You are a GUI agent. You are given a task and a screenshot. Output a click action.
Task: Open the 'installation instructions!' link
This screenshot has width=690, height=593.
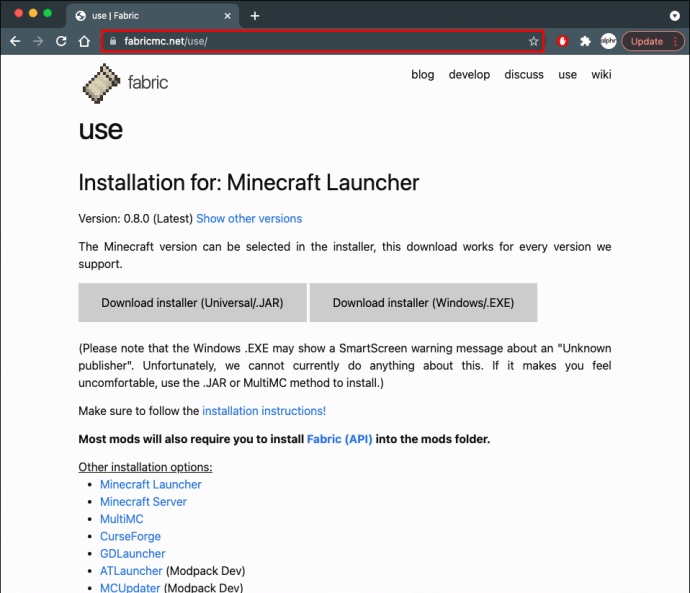pyautogui.click(x=264, y=411)
